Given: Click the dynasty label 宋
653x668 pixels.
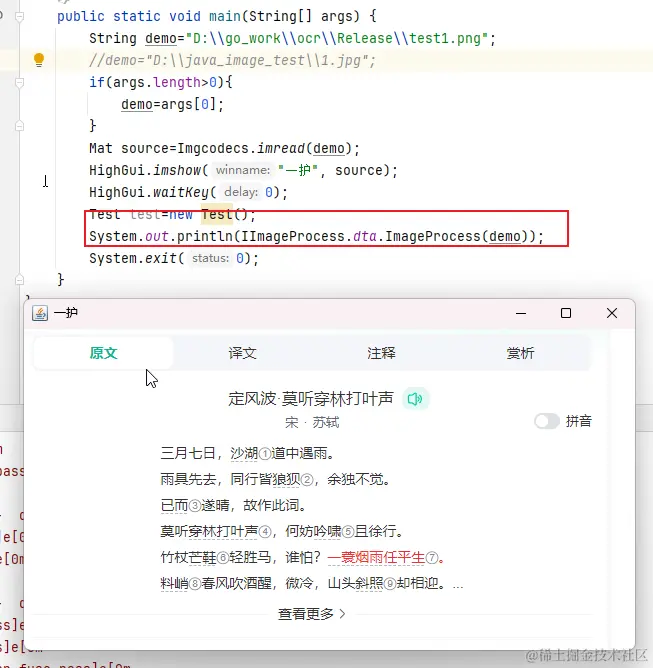Looking at the screenshot, I should pos(292,423).
